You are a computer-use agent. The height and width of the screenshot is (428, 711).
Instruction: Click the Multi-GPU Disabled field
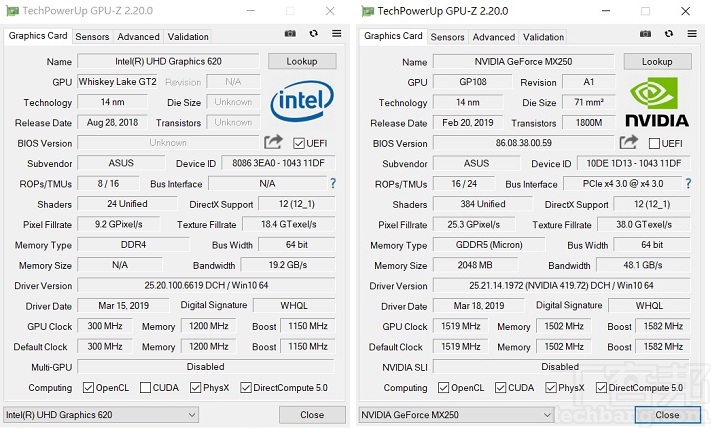(x=205, y=366)
